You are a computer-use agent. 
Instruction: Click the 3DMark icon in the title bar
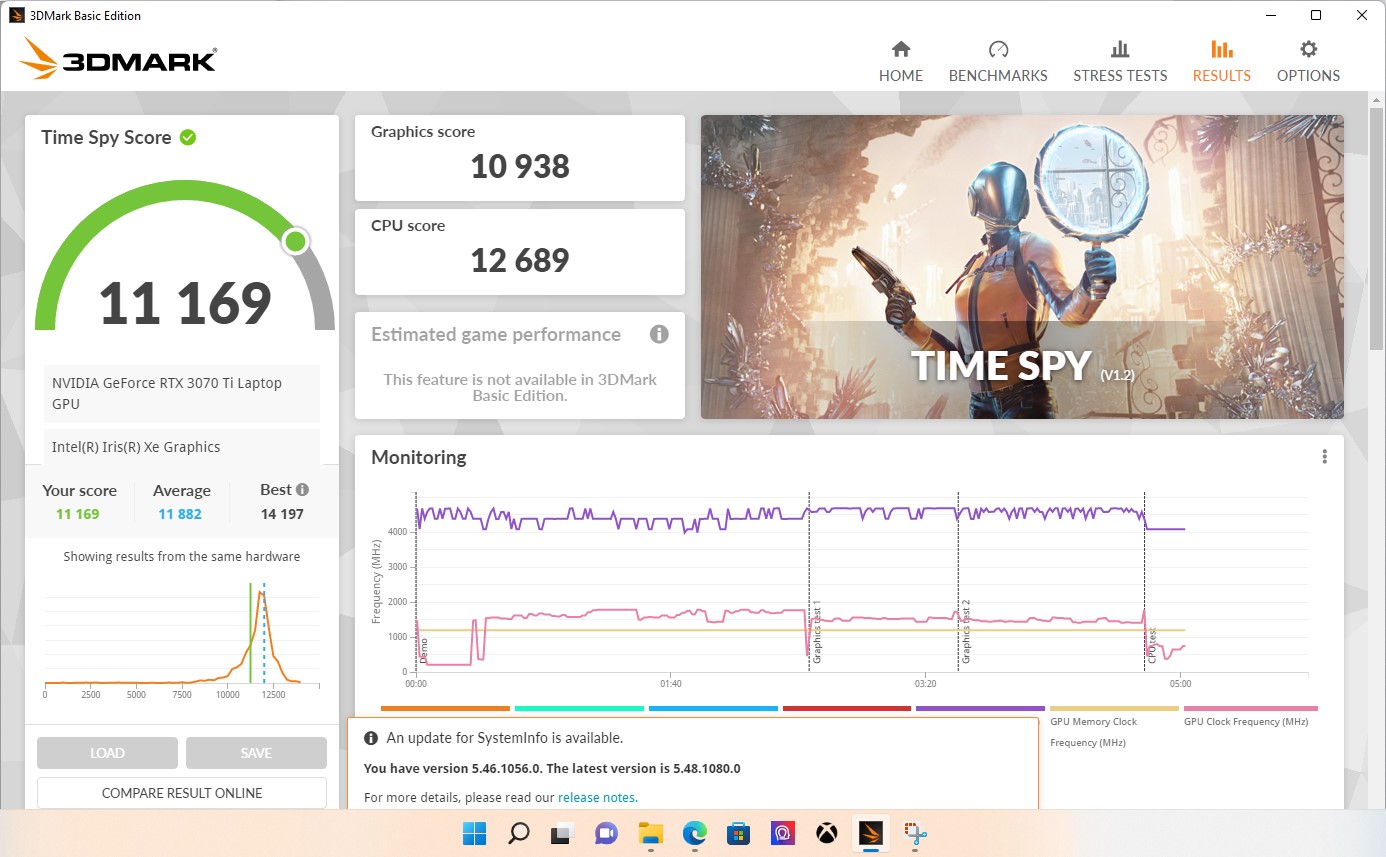click(17, 15)
